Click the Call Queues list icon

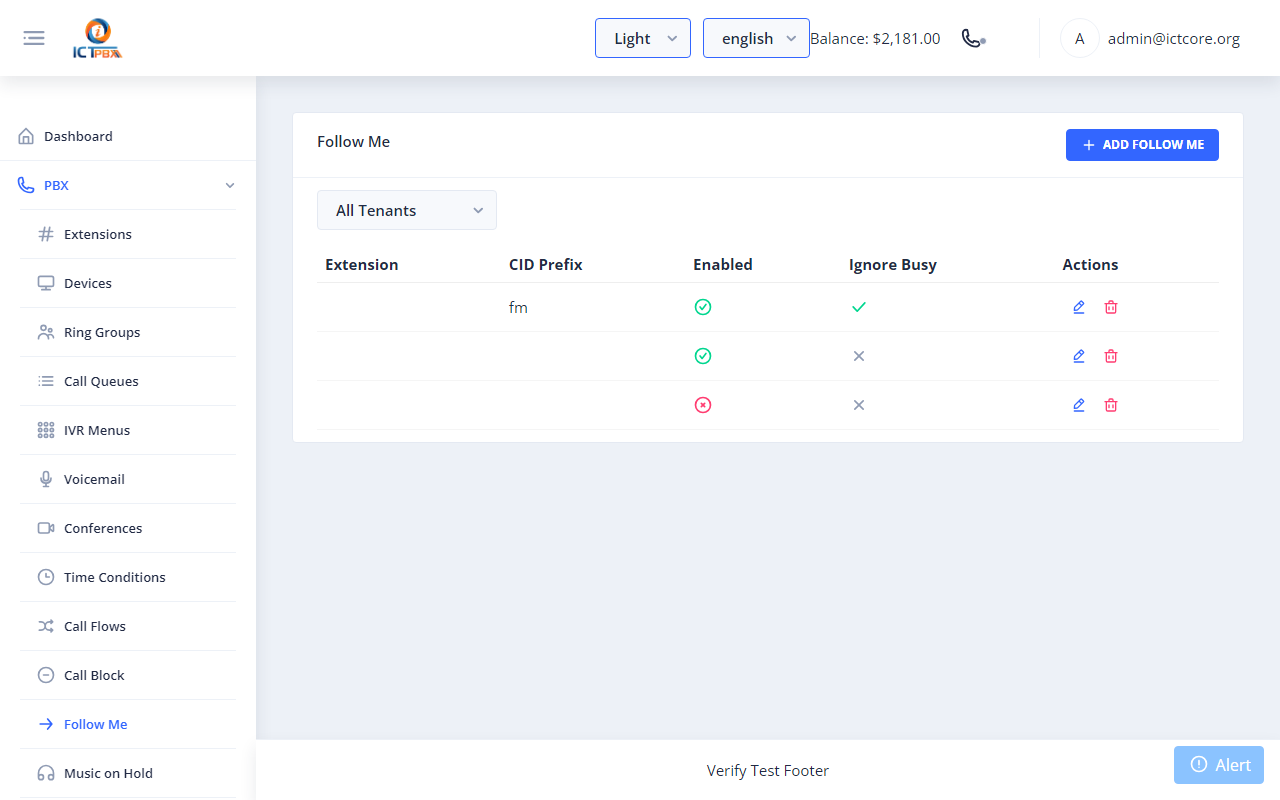click(46, 381)
